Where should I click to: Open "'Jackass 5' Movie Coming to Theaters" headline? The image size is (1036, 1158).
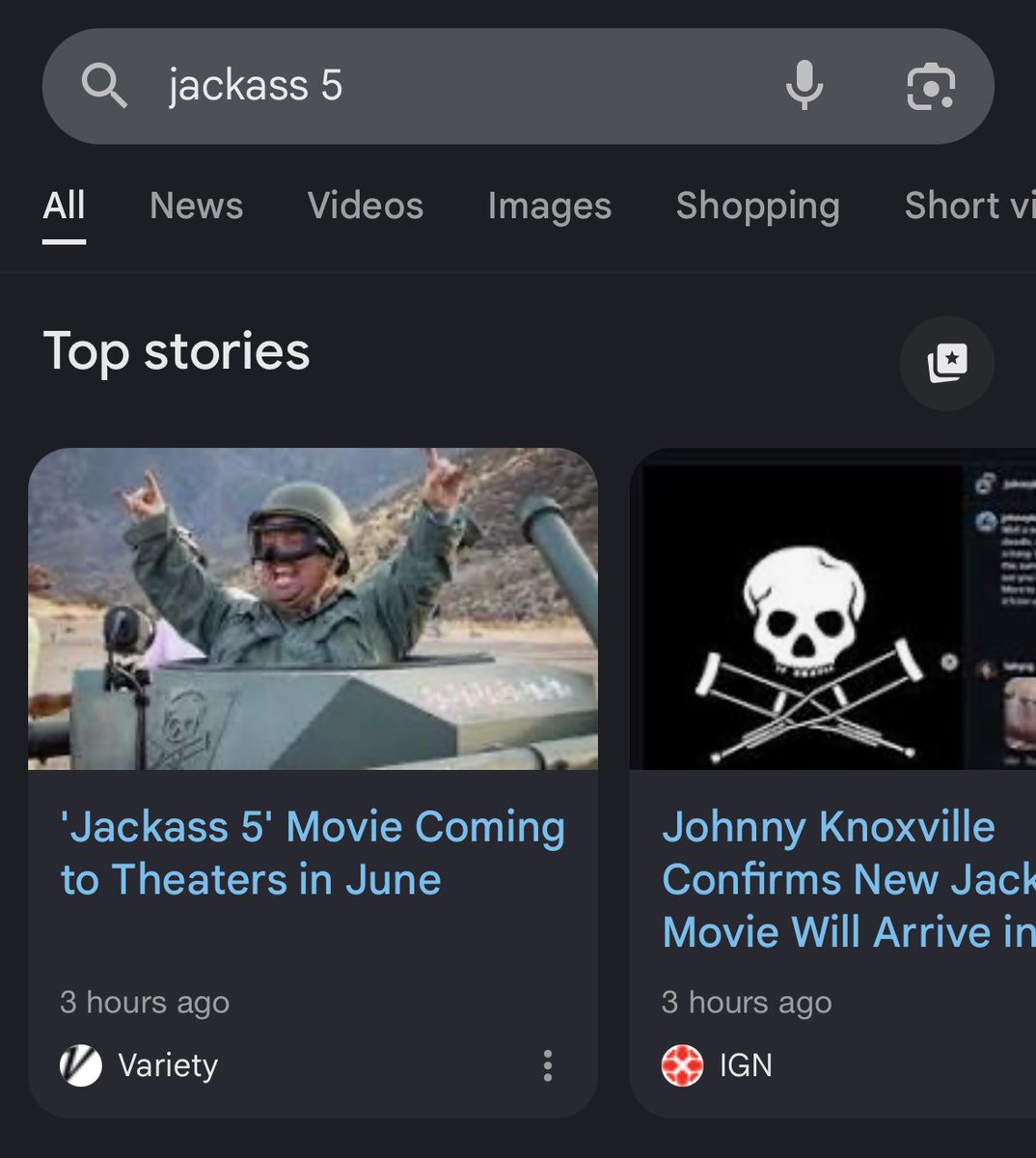[313, 853]
